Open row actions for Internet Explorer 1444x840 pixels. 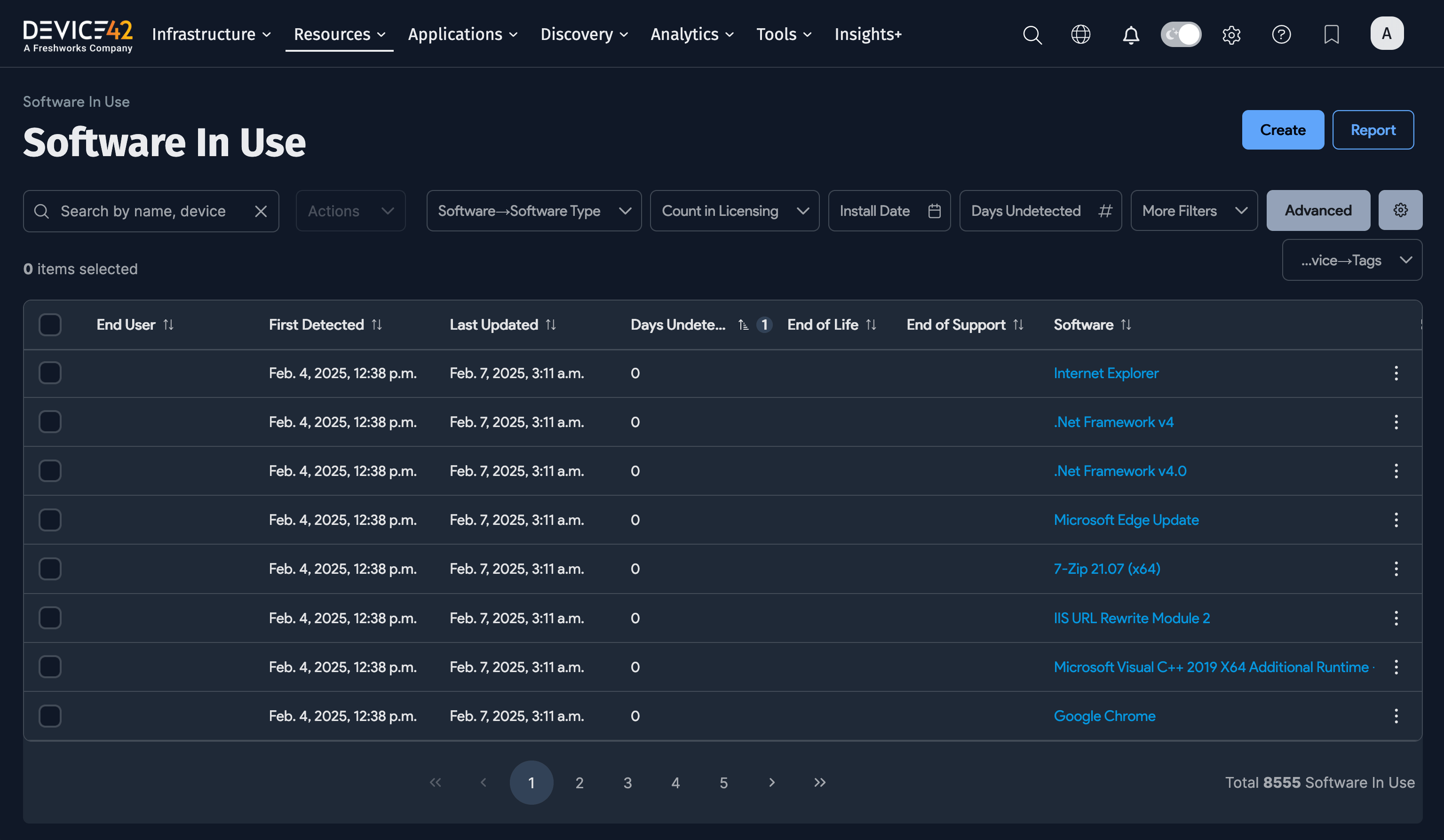[1396, 373]
